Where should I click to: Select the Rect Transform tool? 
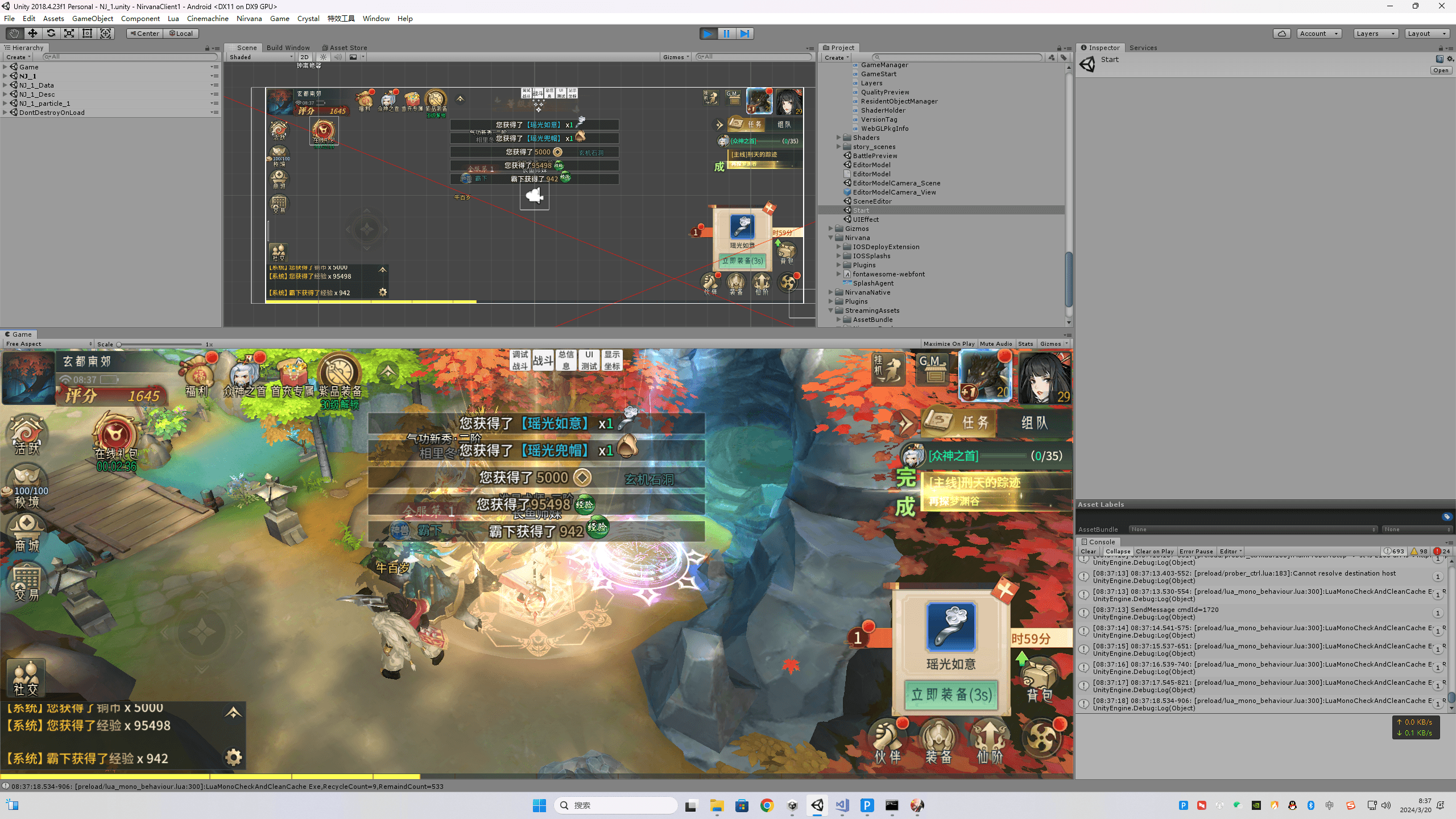87,34
